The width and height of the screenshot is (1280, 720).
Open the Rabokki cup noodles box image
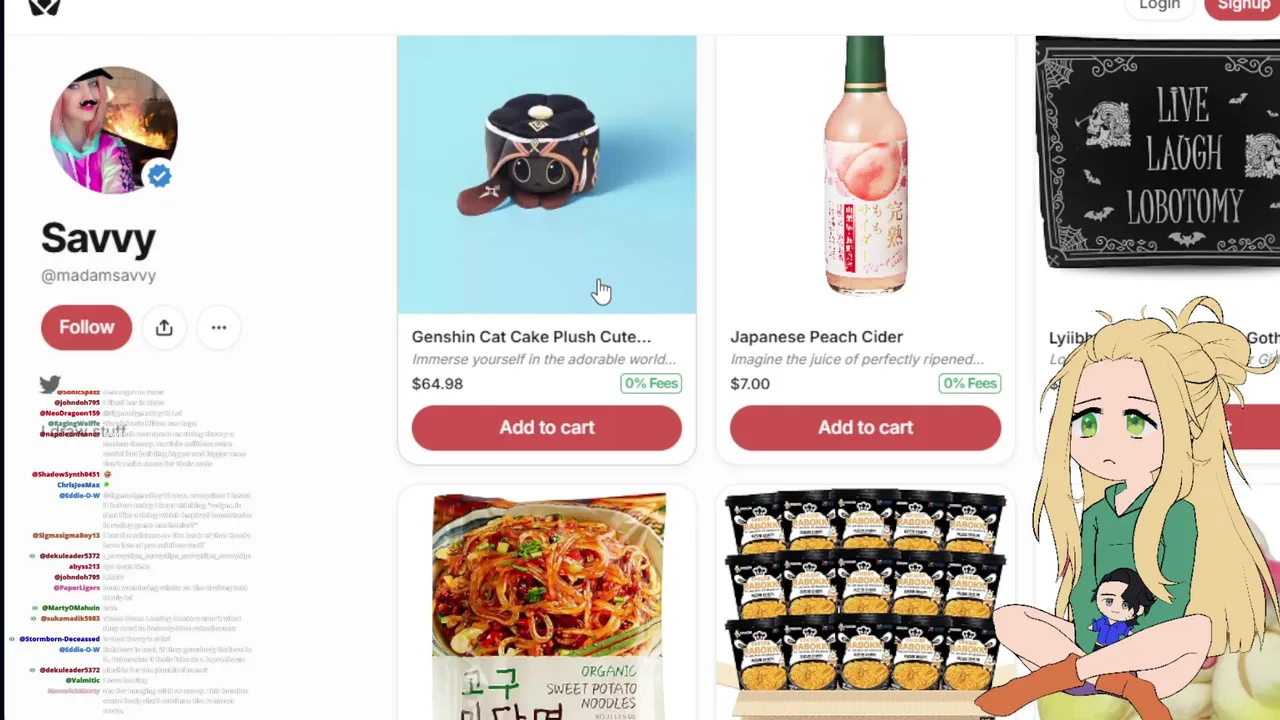click(865, 604)
